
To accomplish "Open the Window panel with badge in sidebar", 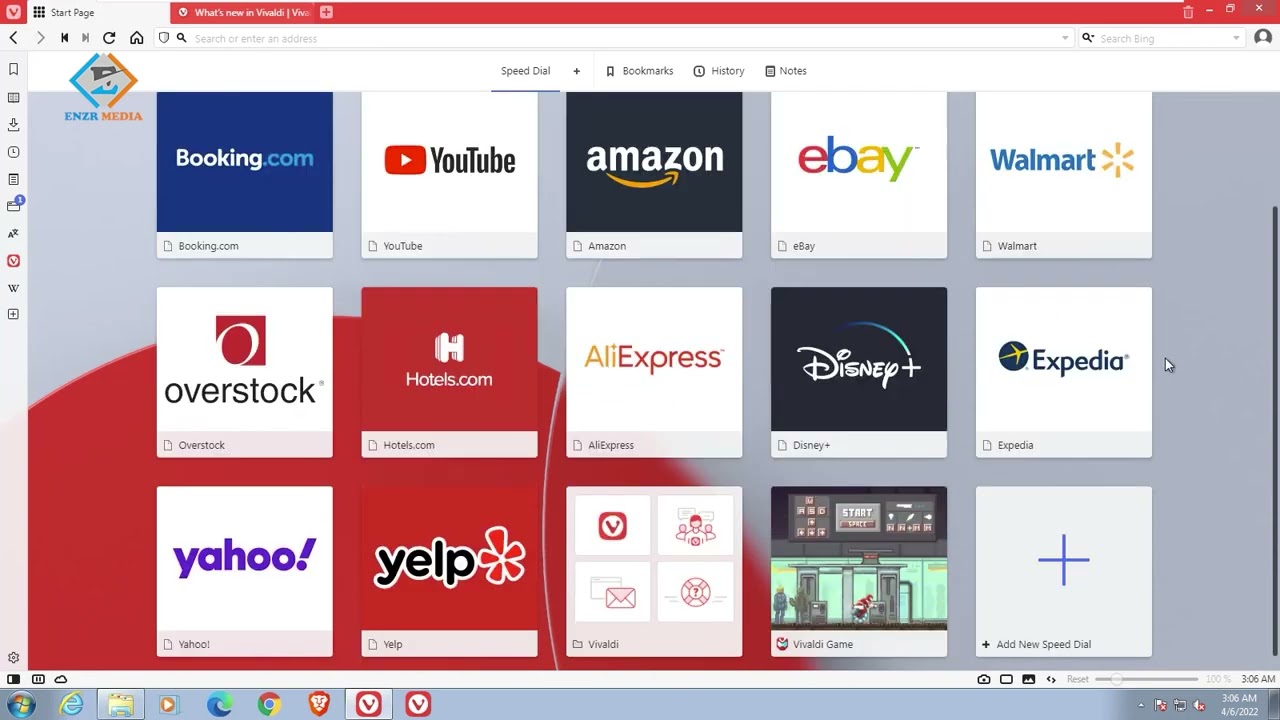I will click(x=14, y=205).
